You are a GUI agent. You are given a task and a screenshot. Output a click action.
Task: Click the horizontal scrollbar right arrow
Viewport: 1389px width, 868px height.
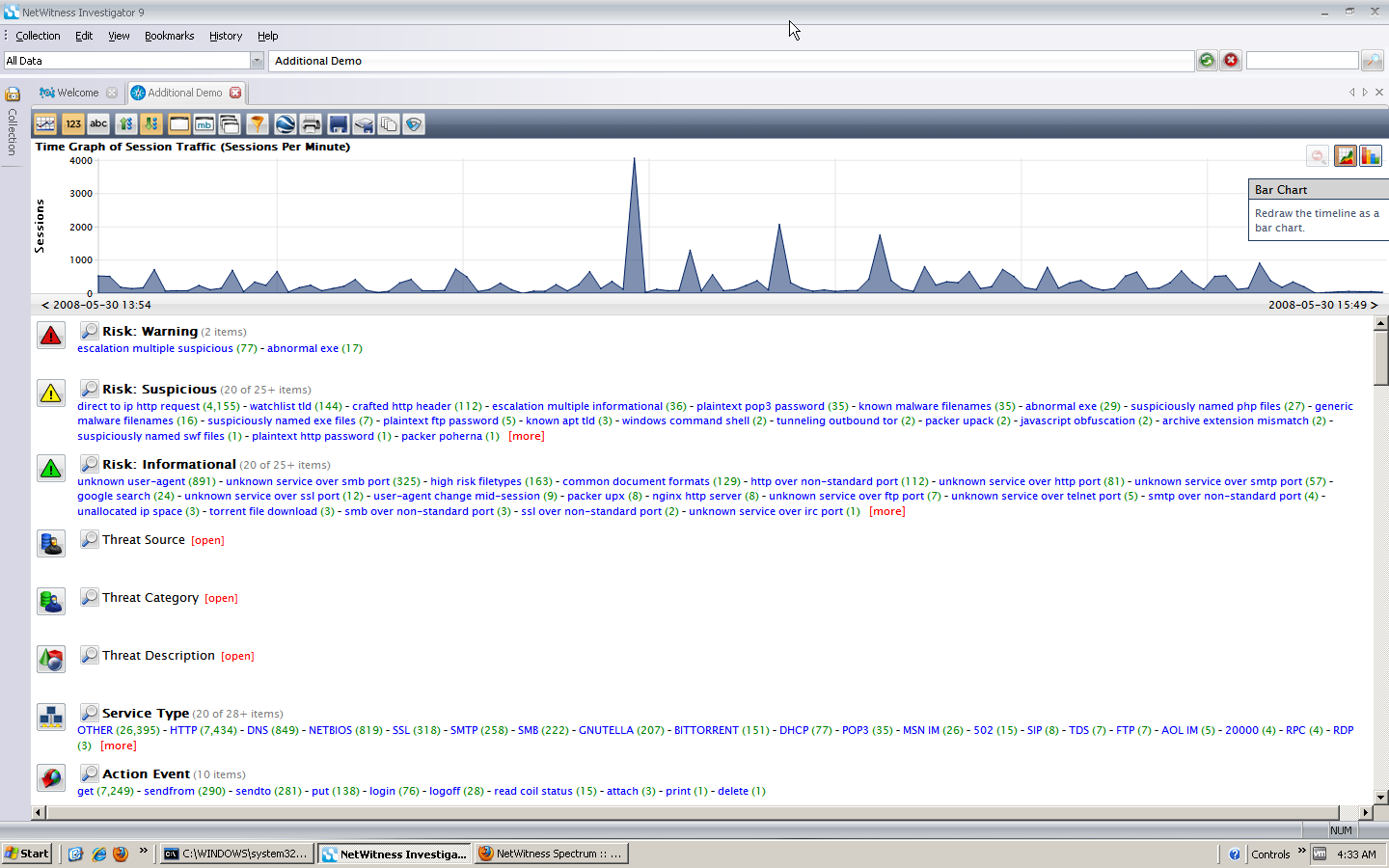click(x=1365, y=812)
